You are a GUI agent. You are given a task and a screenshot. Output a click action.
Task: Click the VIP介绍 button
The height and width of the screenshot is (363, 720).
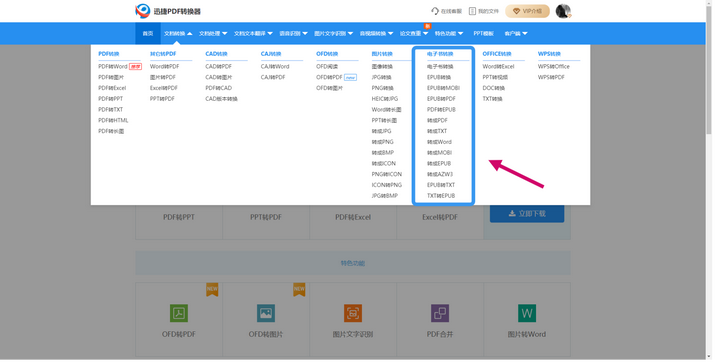[528, 11]
